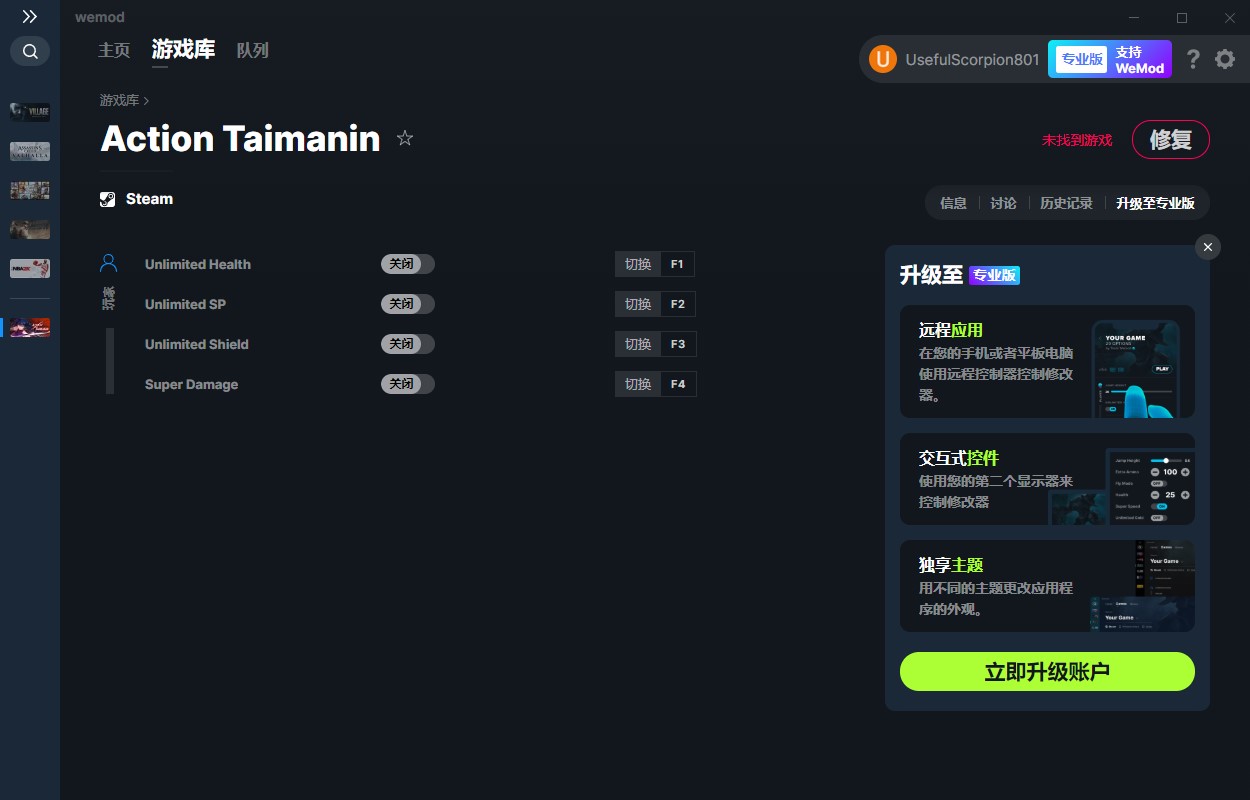Open Assassin's Creed Valhalla sidebar thumbnail
Viewport: 1250px width, 800px height.
click(x=30, y=151)
